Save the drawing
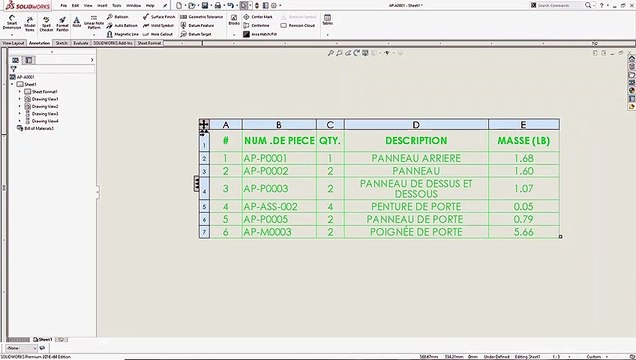Image resolution: width=636 pixels, height=360 pixels. pyautogui.click(x=205, y=6)
